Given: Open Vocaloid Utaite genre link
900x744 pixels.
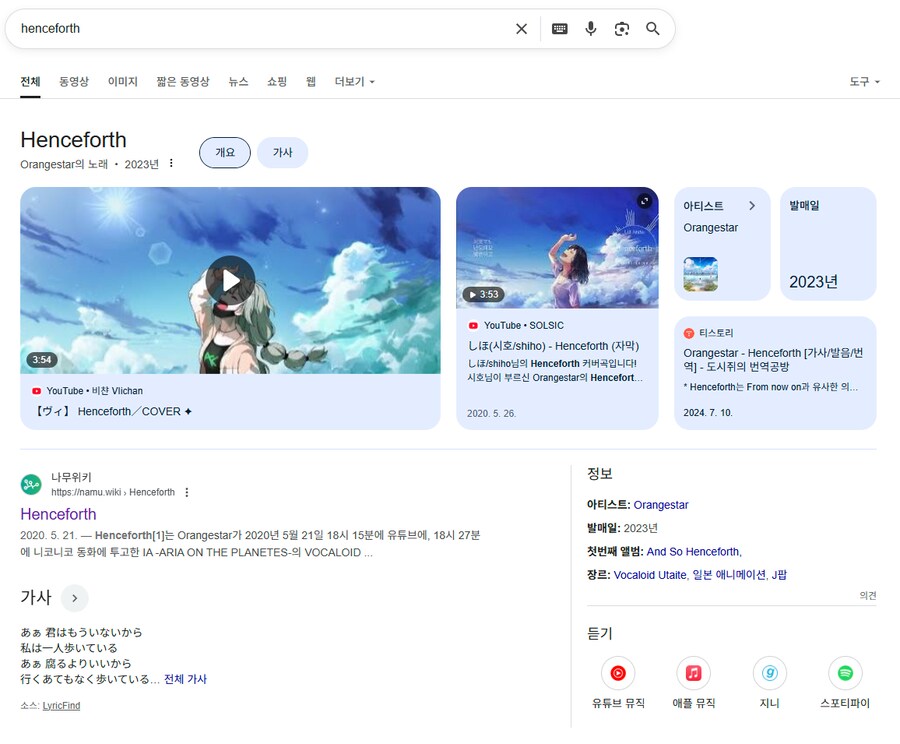Looking at the screenshot, I should pos(650,575).
